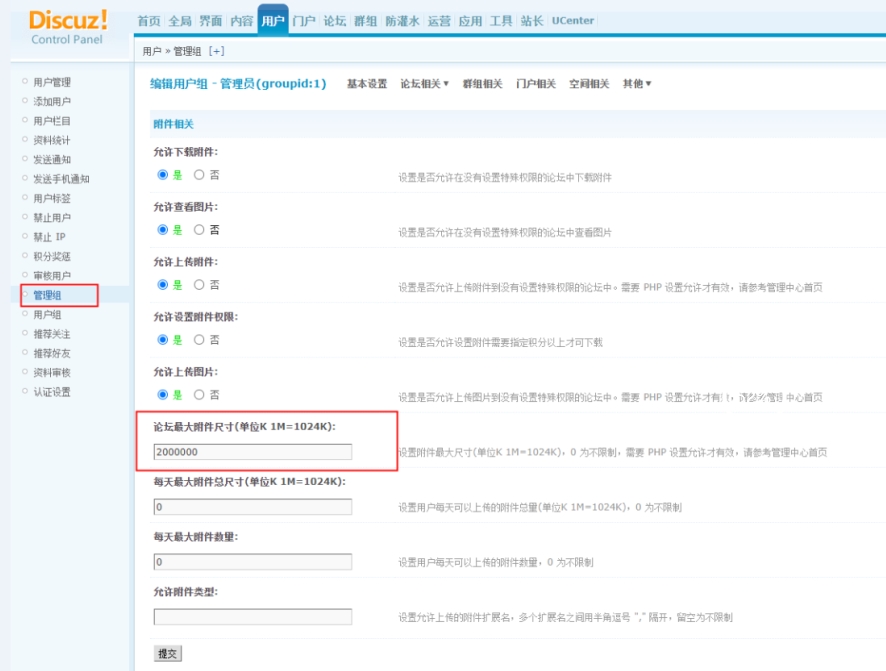This screenshot has width=886, height=671.
Task: Open 用户管理 in left sidebar
Action: (x=52, y=82)
